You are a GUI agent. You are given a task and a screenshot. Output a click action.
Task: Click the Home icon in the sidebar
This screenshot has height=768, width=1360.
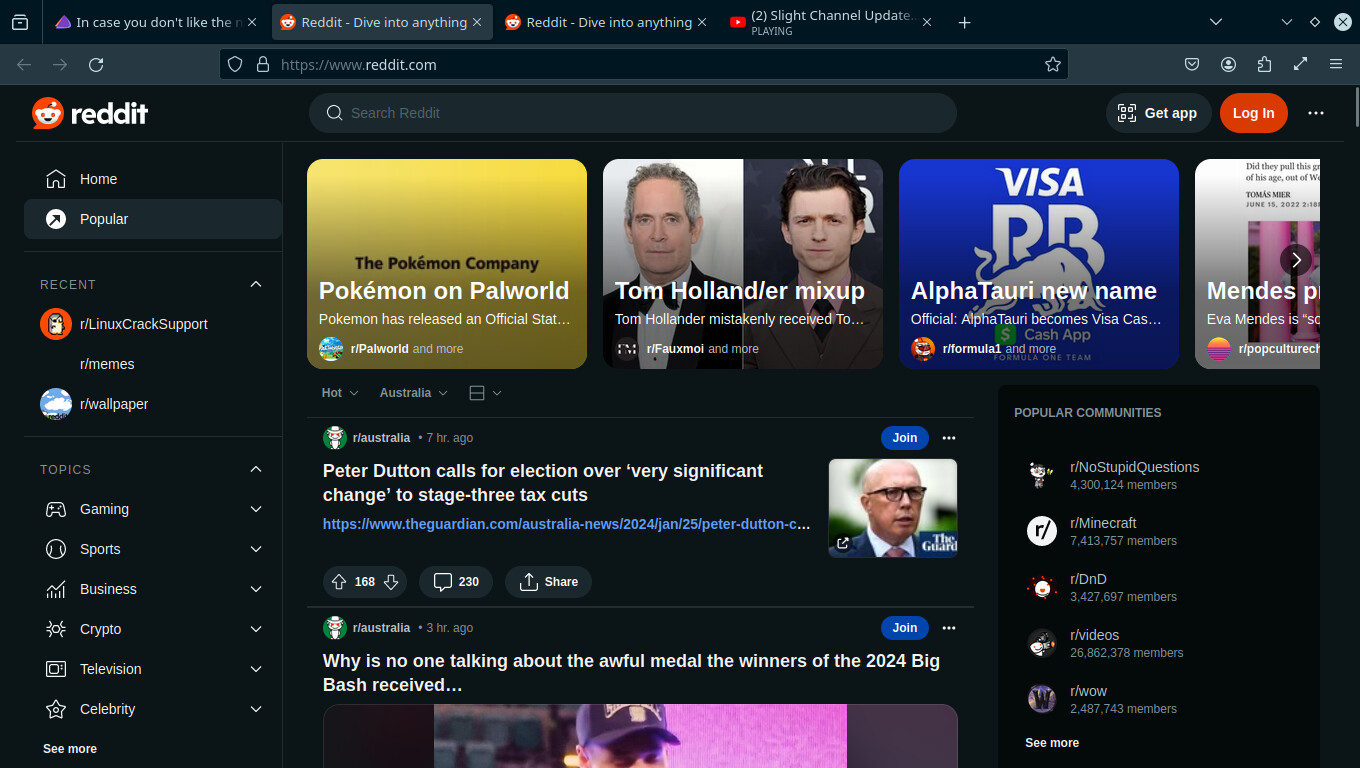click(56, 179)
